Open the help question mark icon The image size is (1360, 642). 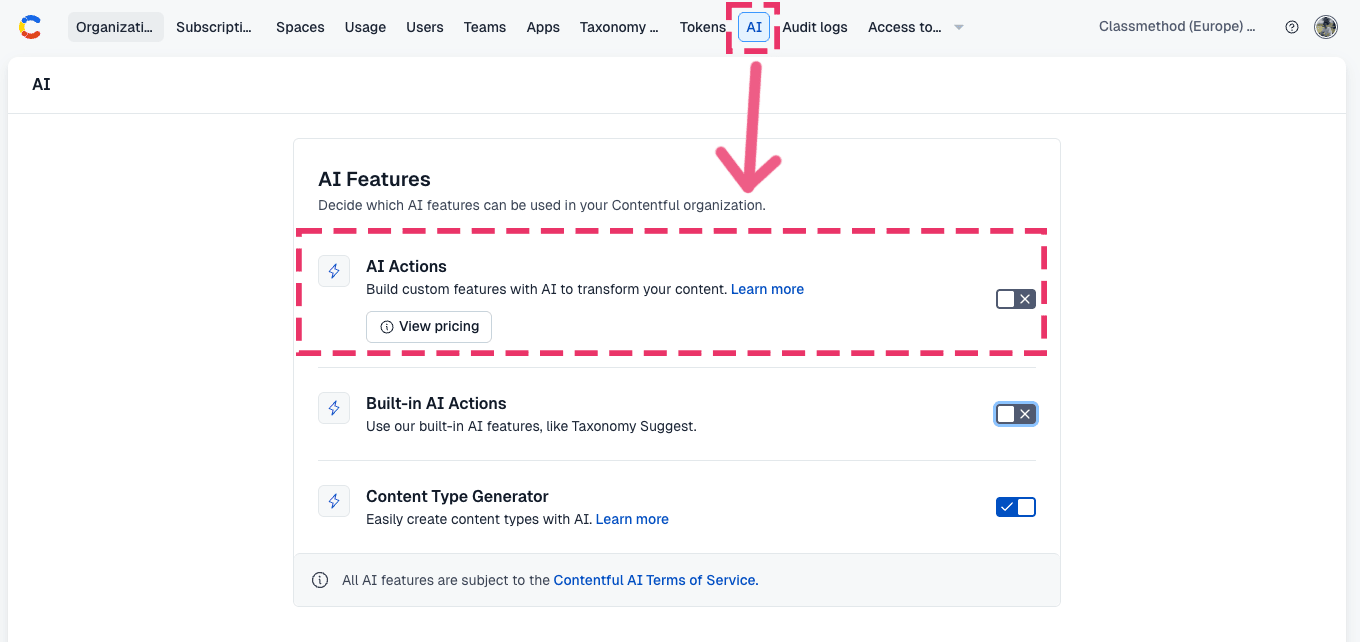[1292, 27]
